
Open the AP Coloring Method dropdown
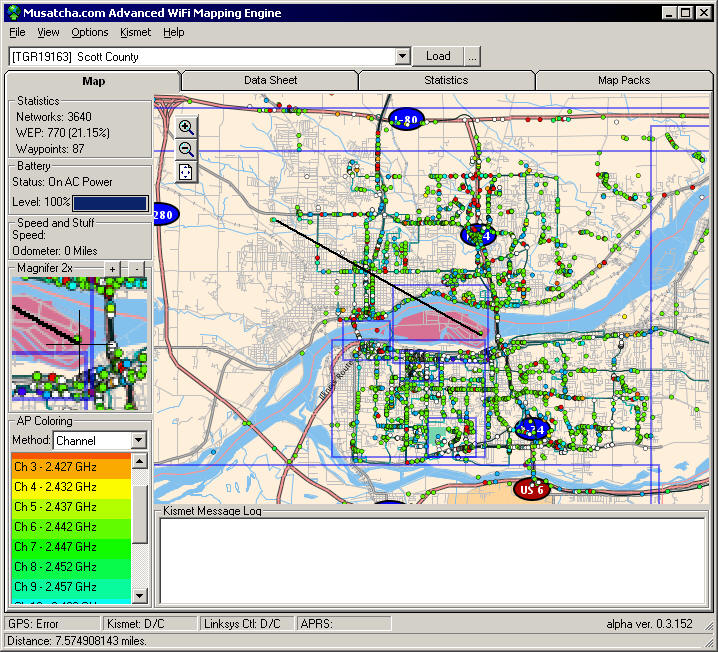138,440
